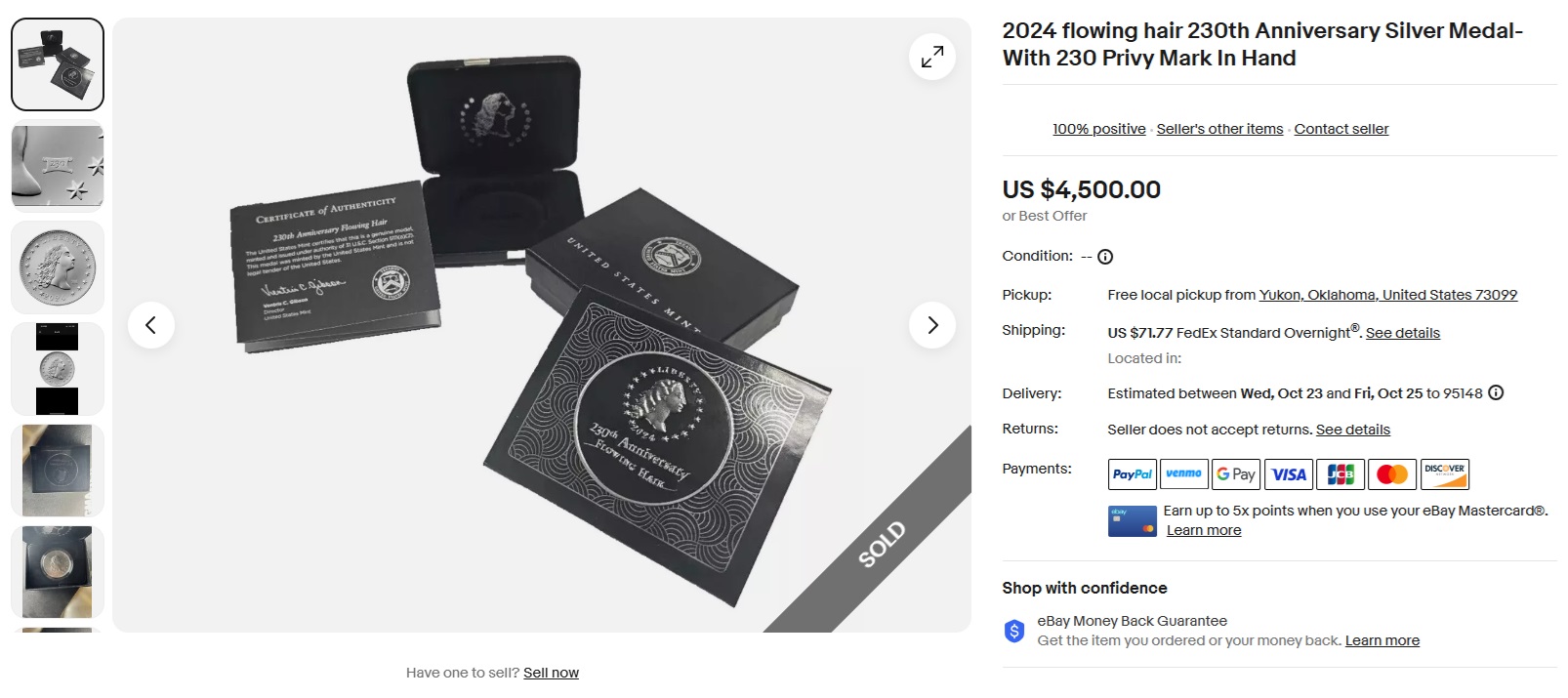
Task: Select the medal obverse thumbnail
Action: tap(58, 267)
